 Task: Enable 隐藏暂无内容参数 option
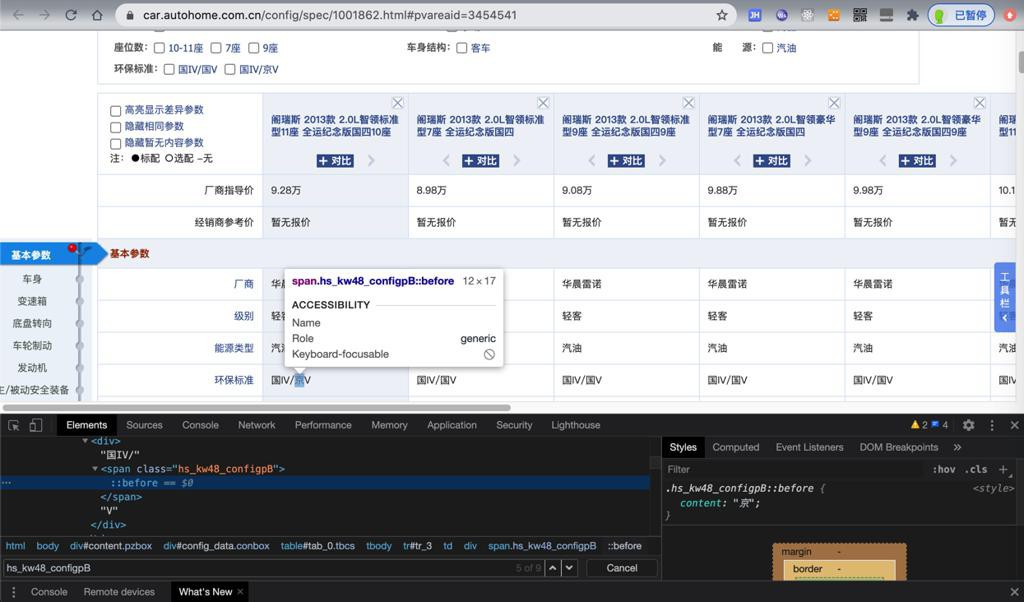pos(116,144)
